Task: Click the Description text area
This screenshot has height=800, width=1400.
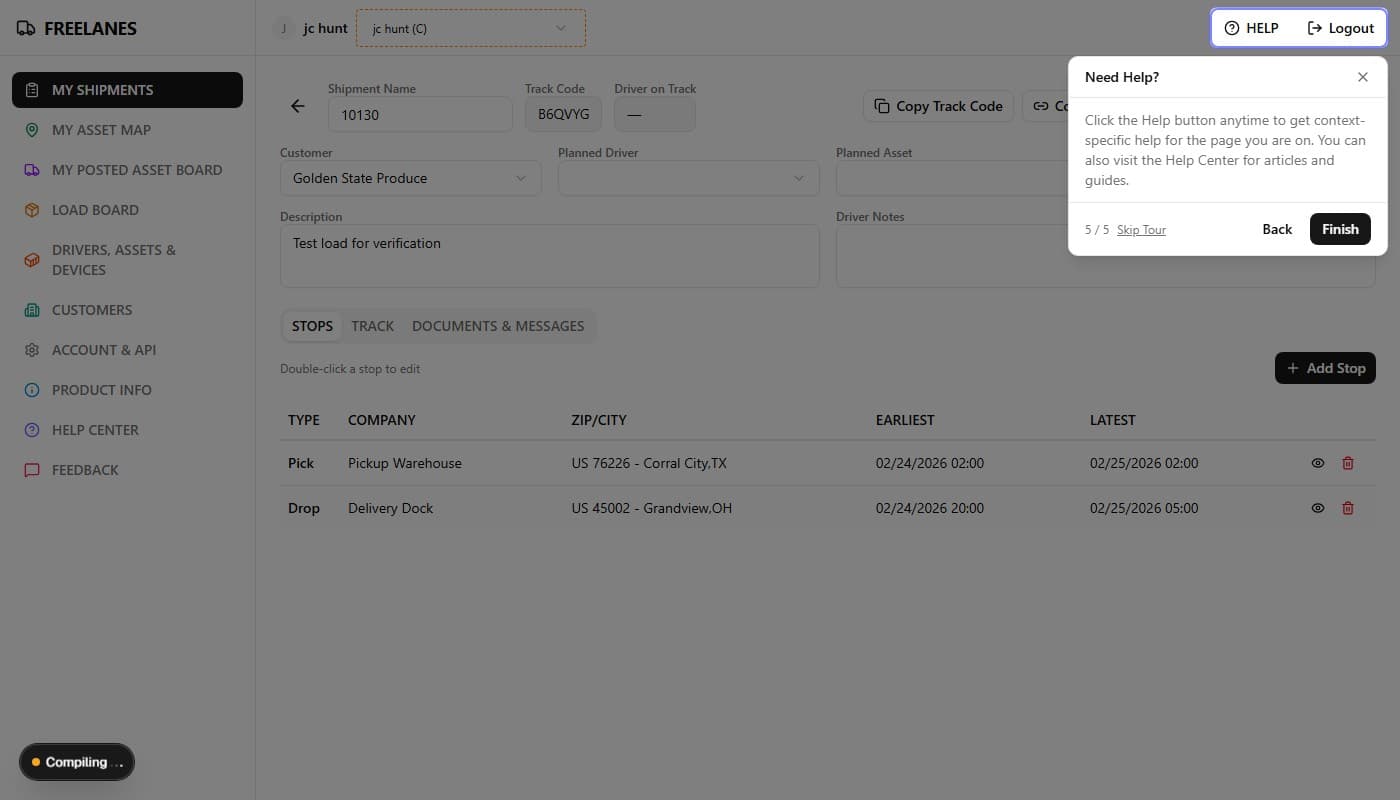Action: tap(550, 256)
